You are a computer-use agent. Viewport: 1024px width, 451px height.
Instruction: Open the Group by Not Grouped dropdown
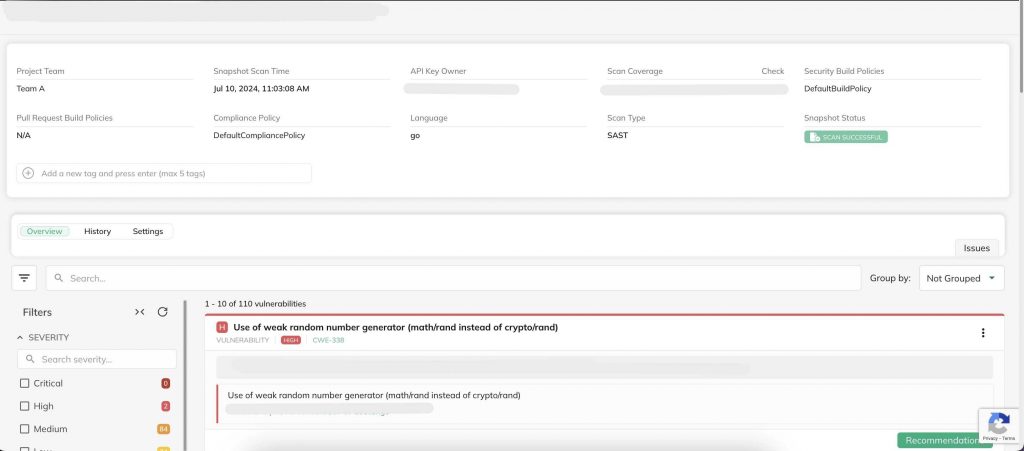click(x=961, y=278)
